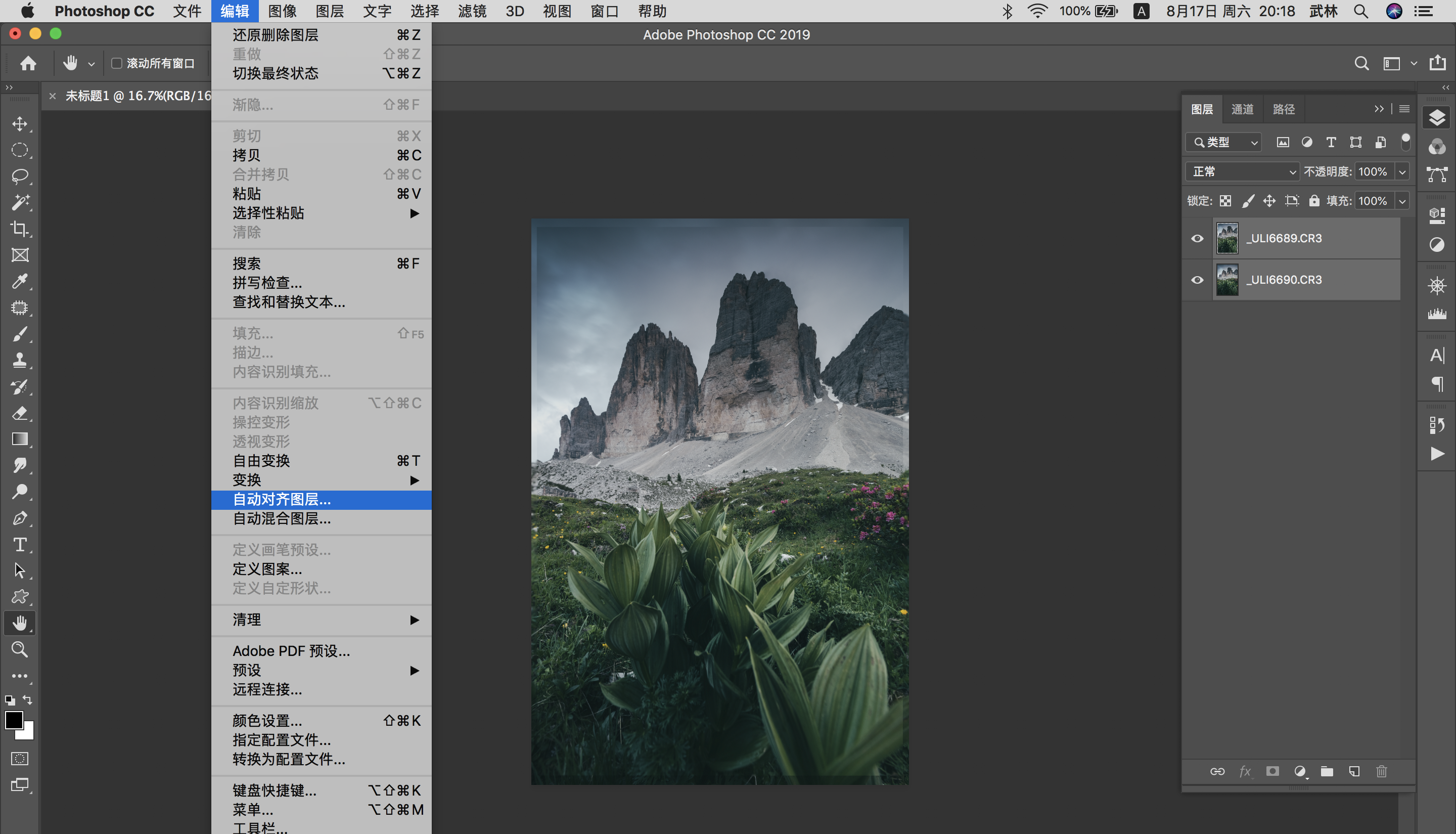The width and height of the screenshot is (1456, 834).
Task: Select the Horizontal Type tool
Action: 20,544
